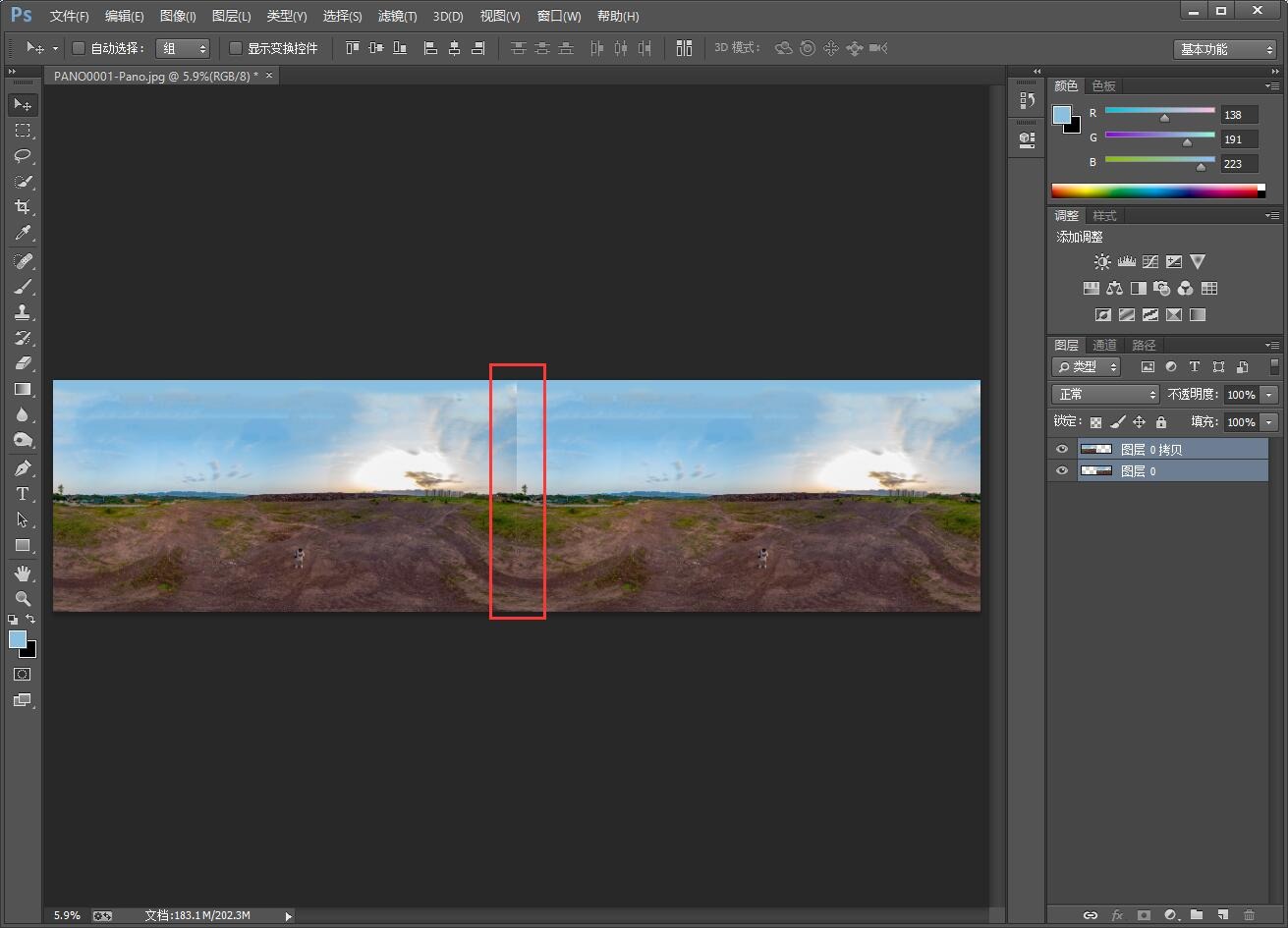Open the 滤镜(T) menu
Image resolution: width=1288 pixels, height=928 pixels.
tap(397, 17)
